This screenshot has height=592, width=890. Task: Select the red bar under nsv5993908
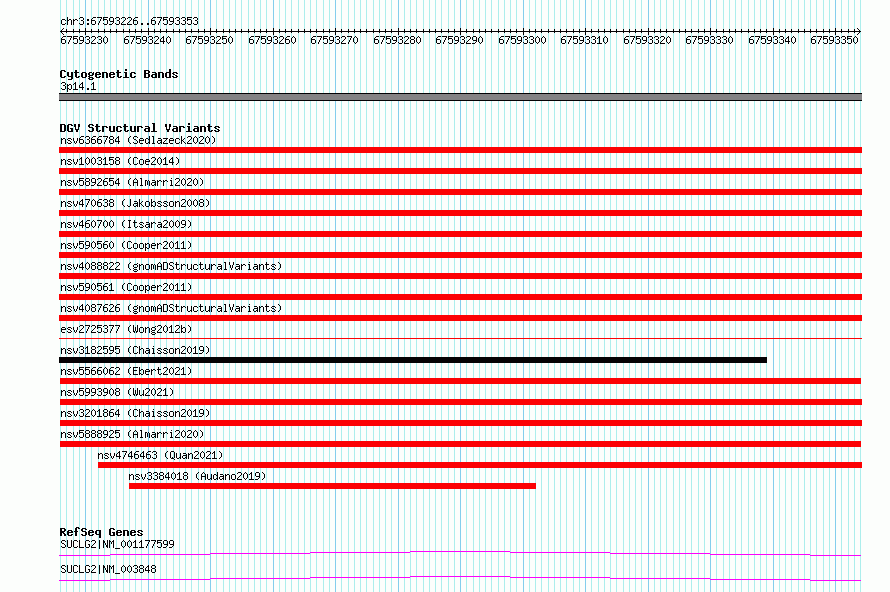point(460,402)
